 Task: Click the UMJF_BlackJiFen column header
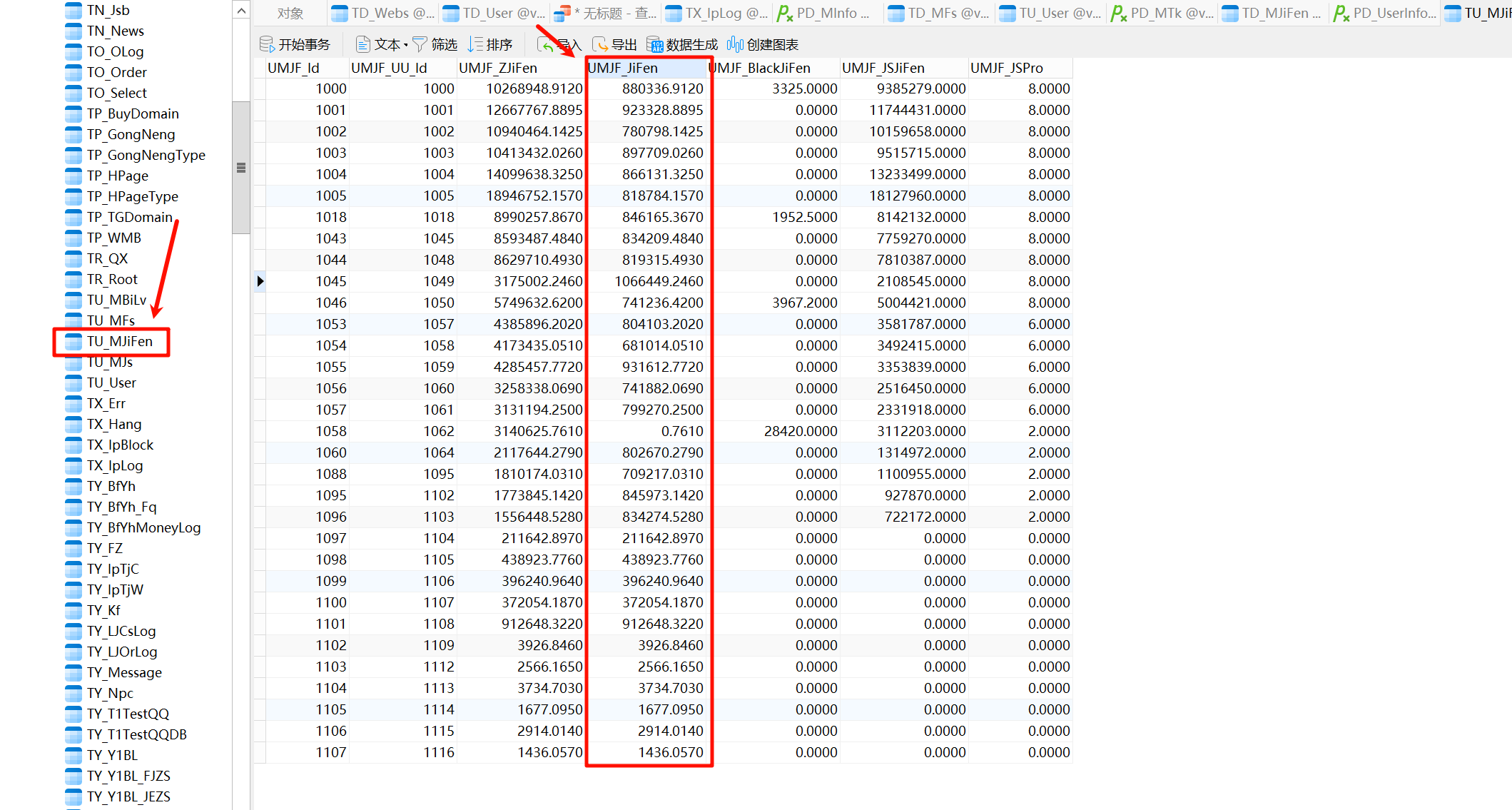(761, 68)
